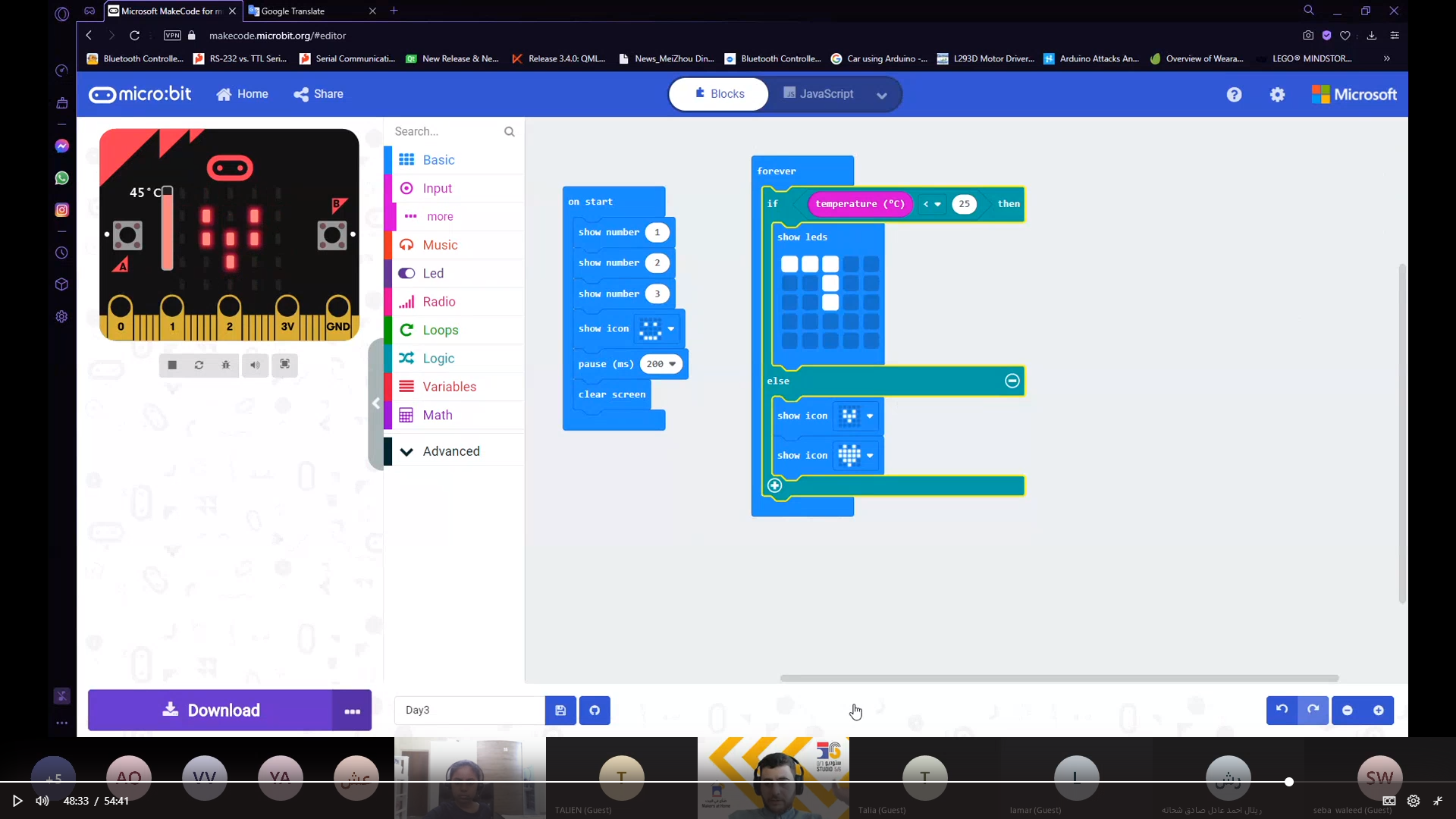Screen dimensions: 1456x819
Task: Turn off top-left LED in show leds
Action: (x=789, y=264)
